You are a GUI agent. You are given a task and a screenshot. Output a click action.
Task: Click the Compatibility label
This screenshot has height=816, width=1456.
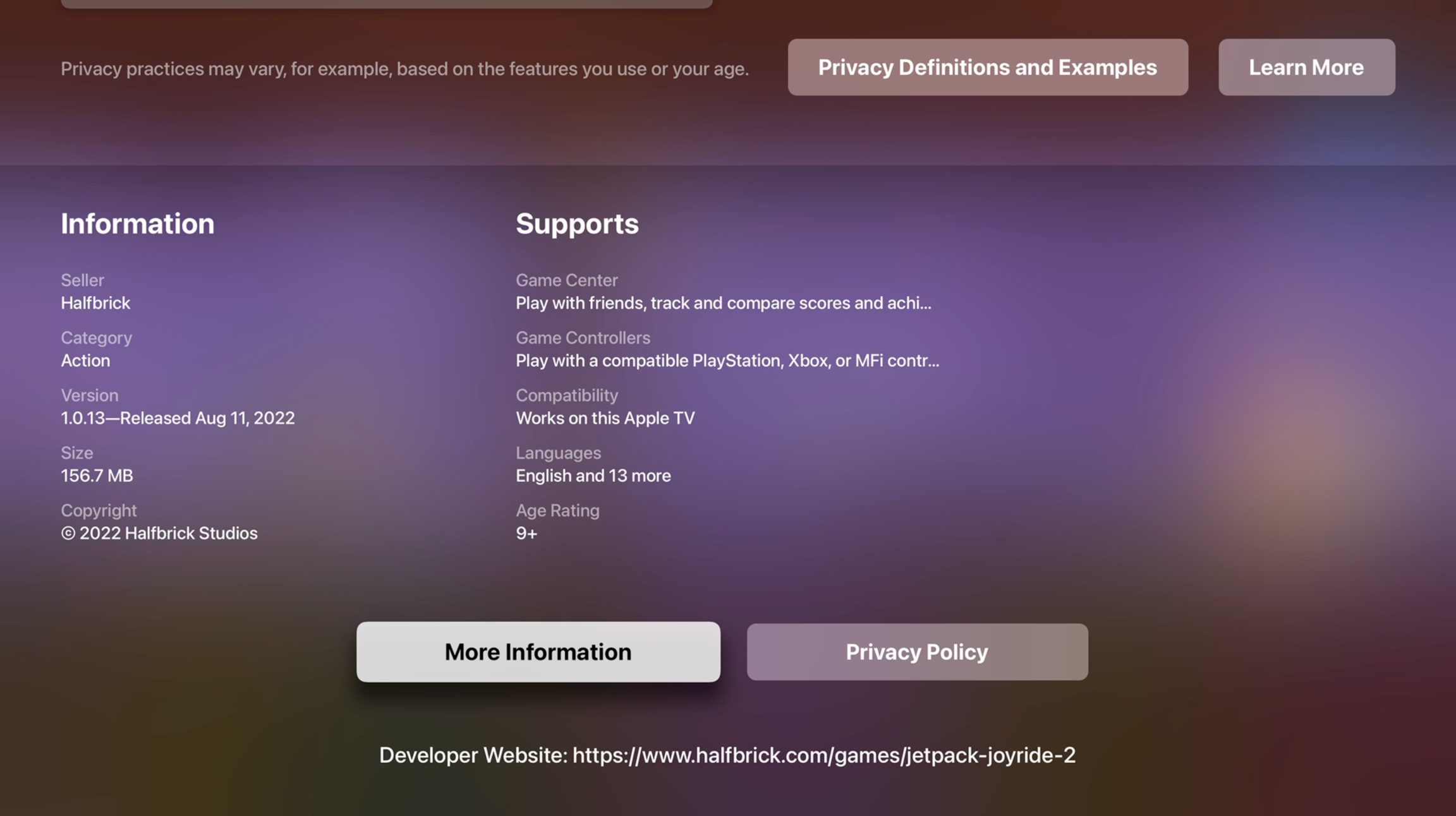pos(567,395)
